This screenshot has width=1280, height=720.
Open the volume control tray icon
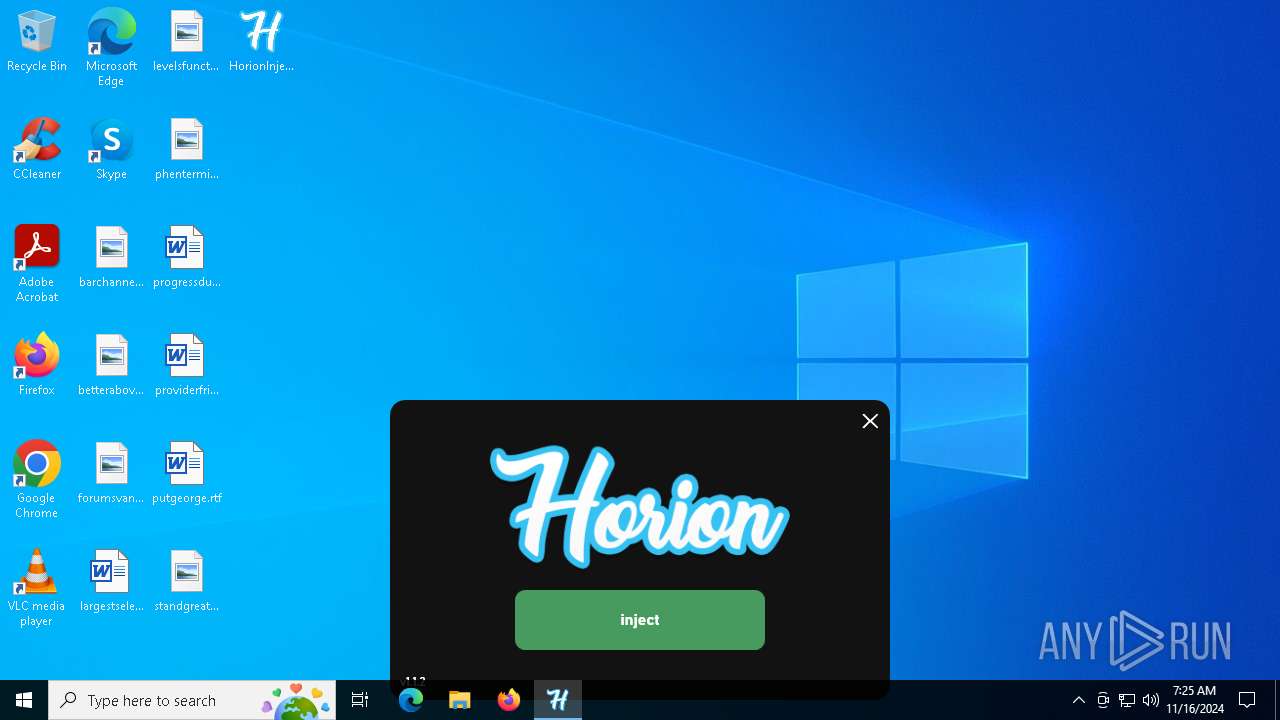1151,700
